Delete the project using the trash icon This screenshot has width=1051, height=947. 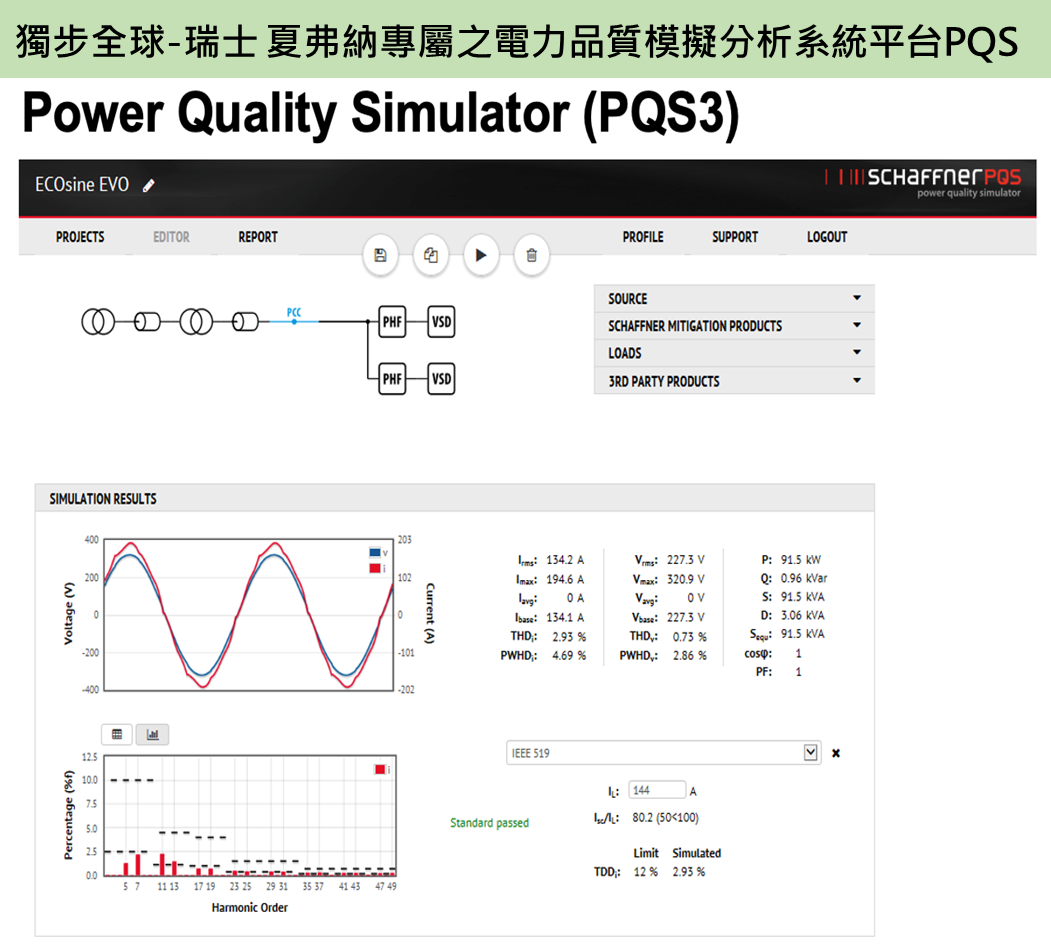tap(532, 255)
